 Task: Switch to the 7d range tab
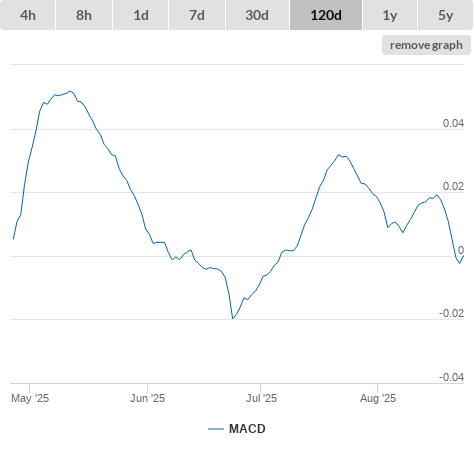point(197,15)
